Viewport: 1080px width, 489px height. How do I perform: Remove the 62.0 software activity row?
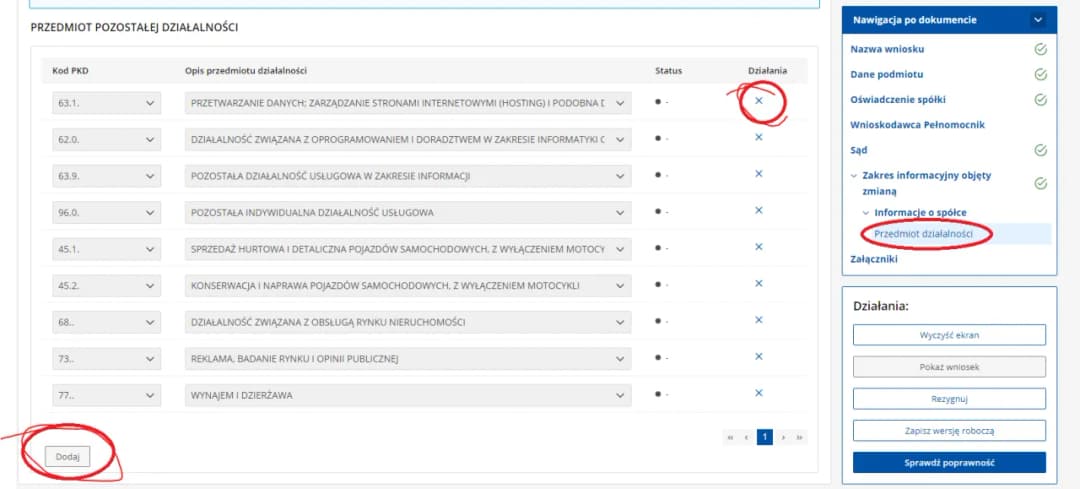[758, 137]
